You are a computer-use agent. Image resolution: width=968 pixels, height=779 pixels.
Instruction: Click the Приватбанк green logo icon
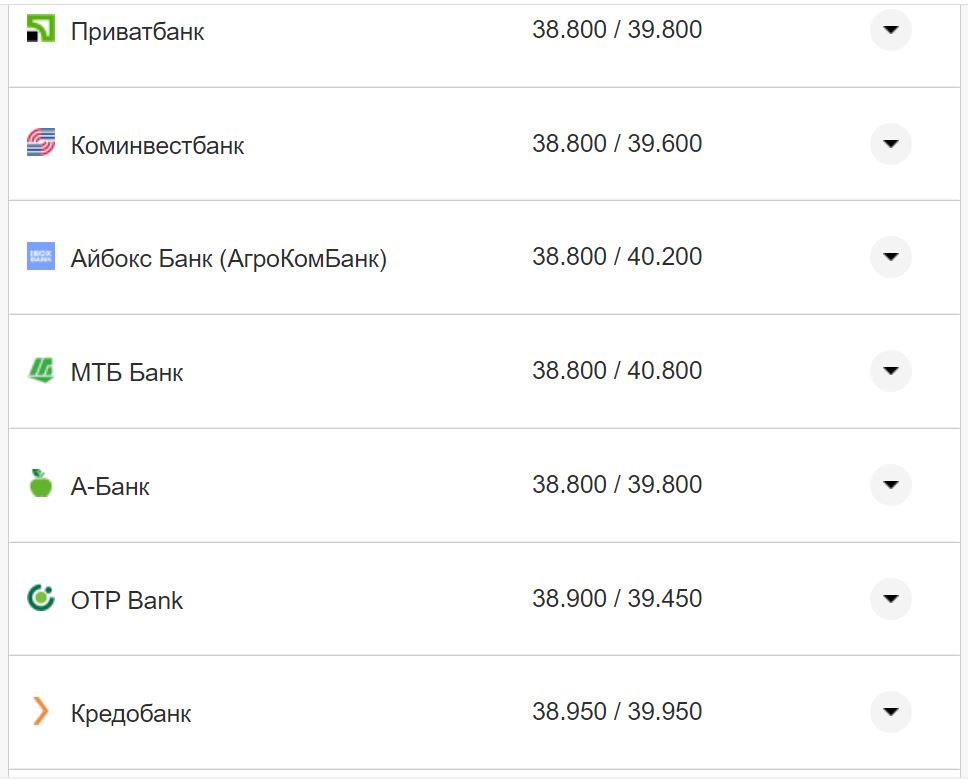(40, 29)
